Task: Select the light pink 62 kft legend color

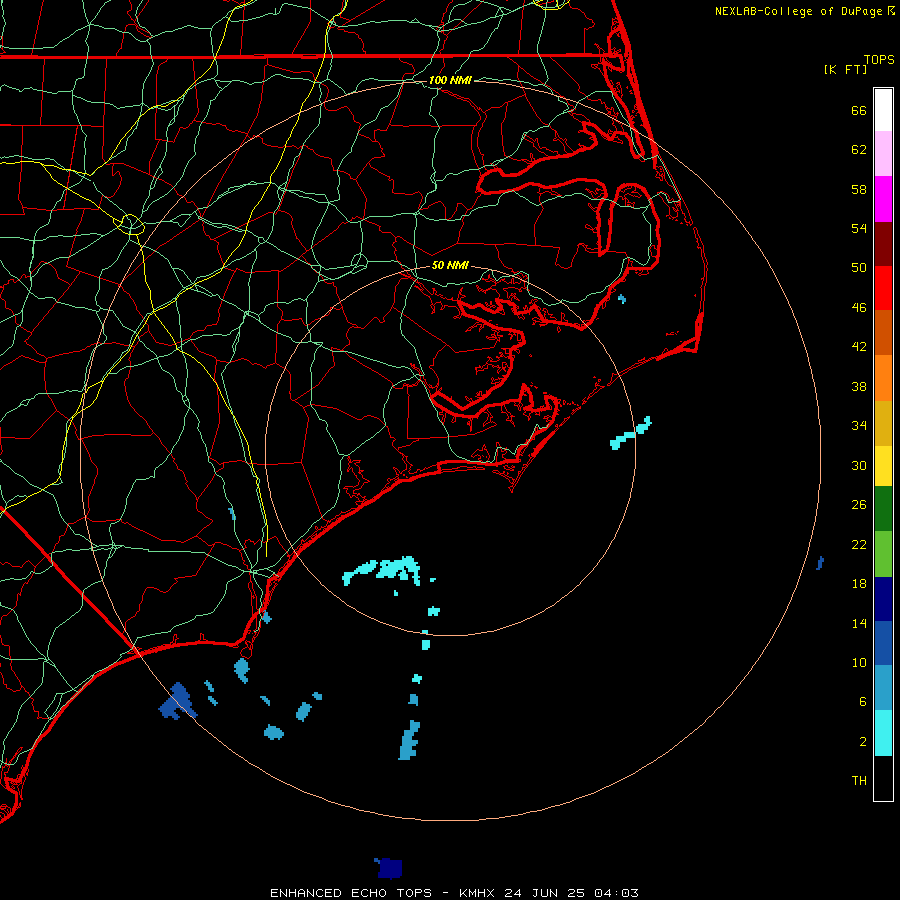Action: pos(883,153)
